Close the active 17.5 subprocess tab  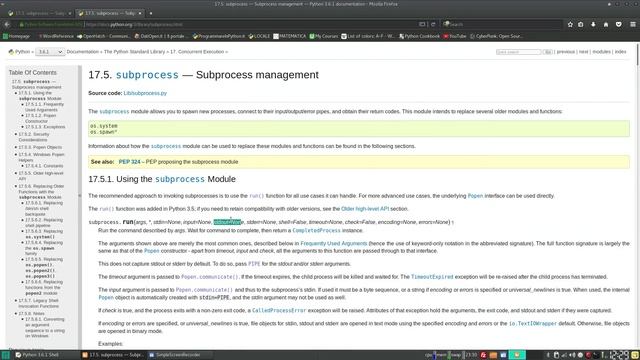pos(140,13)
